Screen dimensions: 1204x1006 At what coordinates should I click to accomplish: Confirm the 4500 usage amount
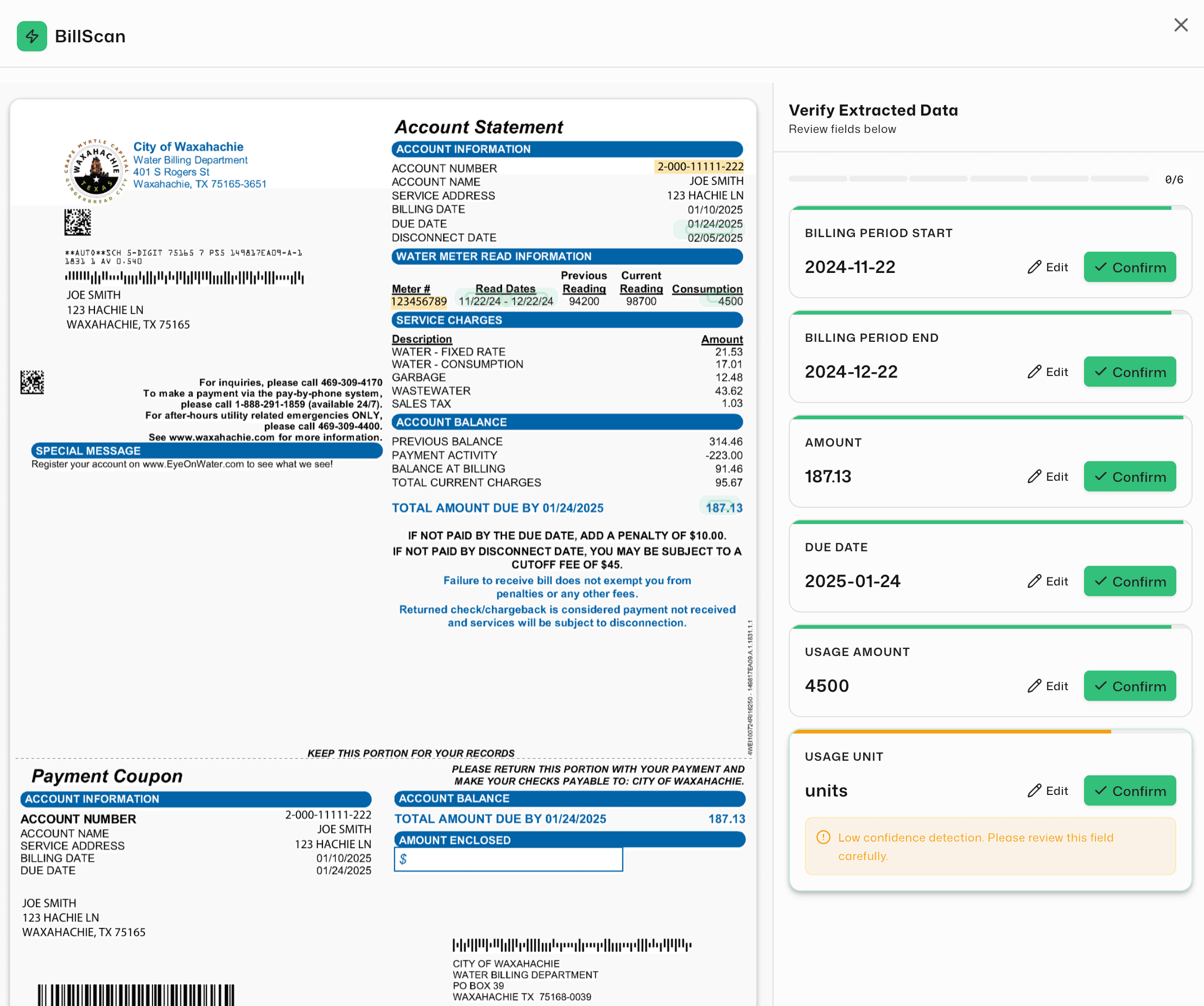[1129, 686]
